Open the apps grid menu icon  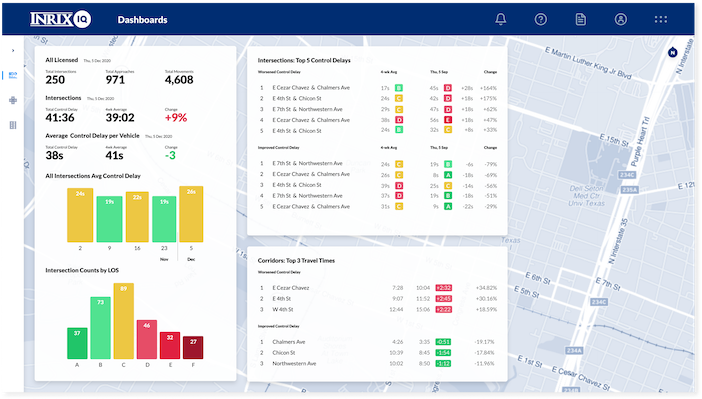click(x=661, y=19)
